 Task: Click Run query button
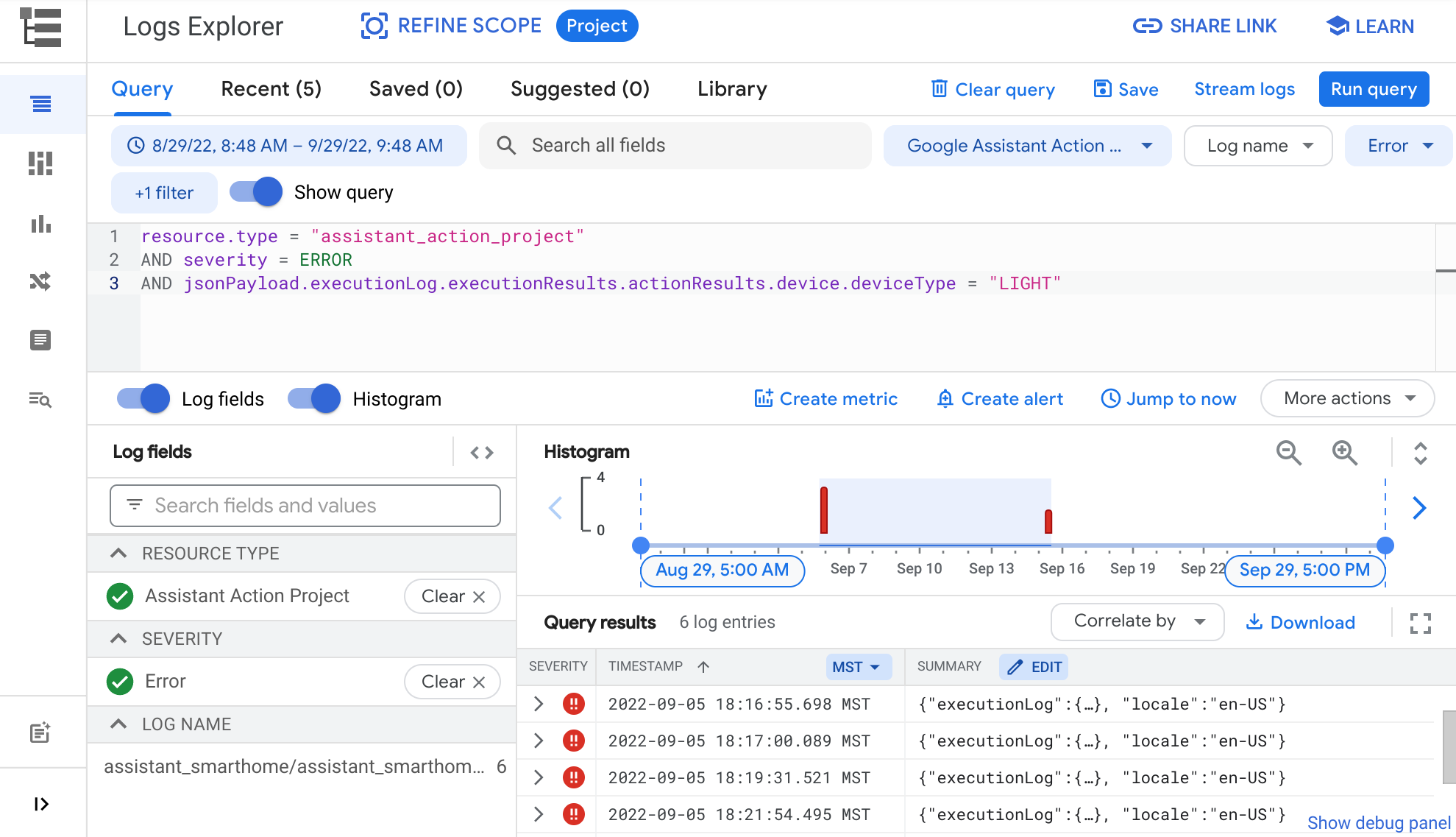pos(1375,90)
